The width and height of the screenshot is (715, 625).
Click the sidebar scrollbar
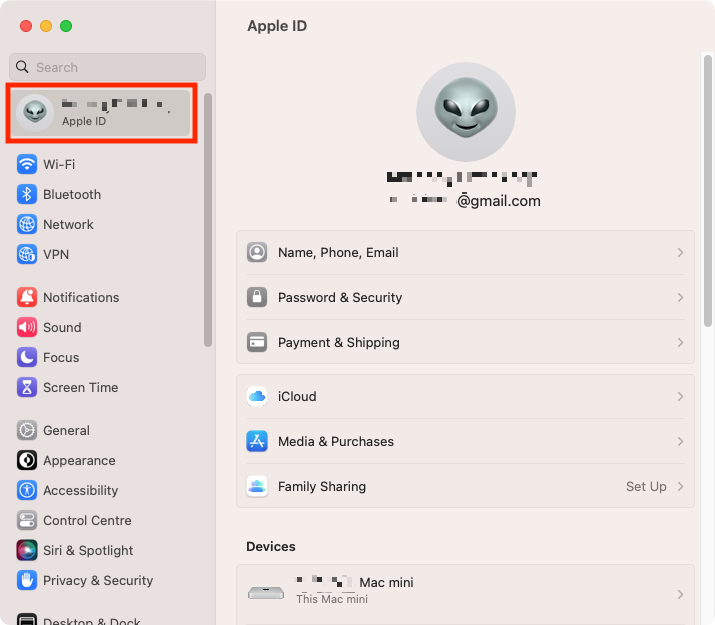pos(208,220)
